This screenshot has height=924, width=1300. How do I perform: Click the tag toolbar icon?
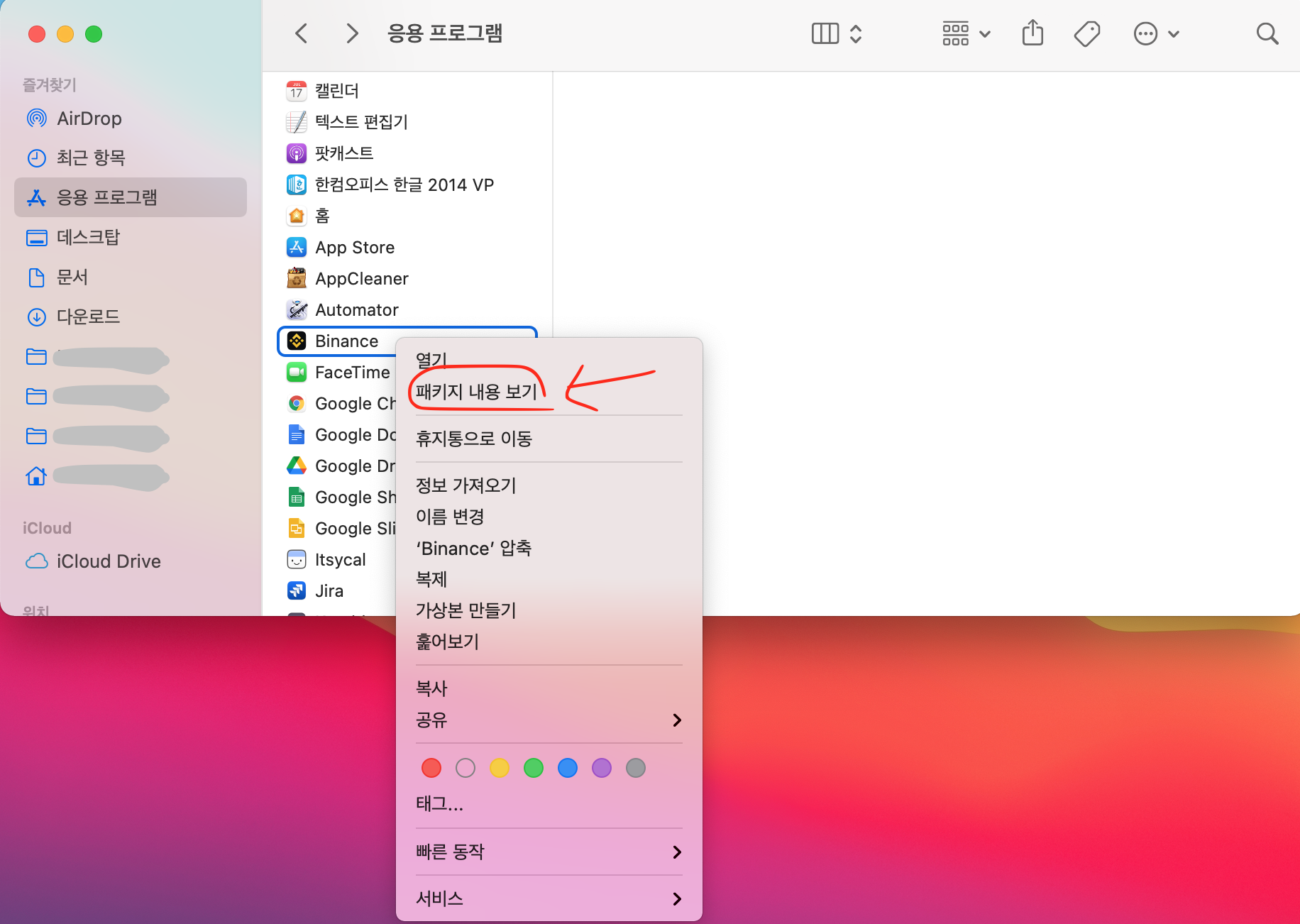tap(1086, 33)
